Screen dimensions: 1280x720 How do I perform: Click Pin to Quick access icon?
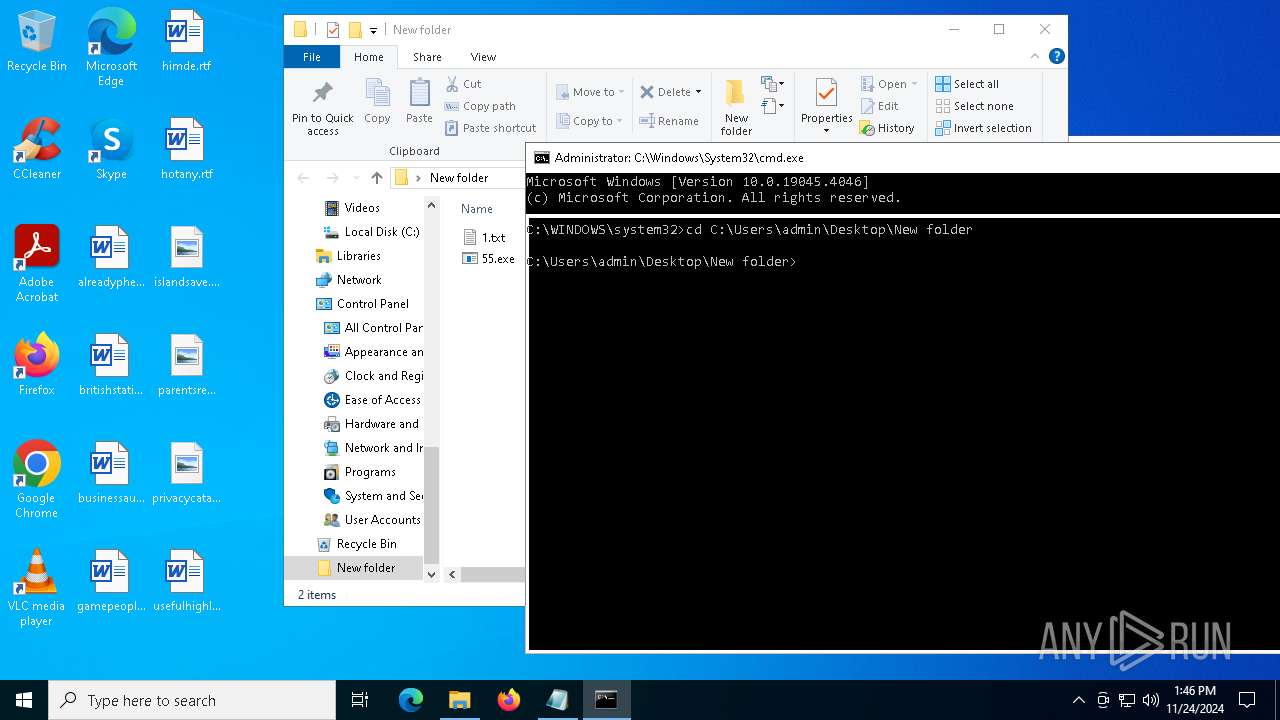(322, 108)
